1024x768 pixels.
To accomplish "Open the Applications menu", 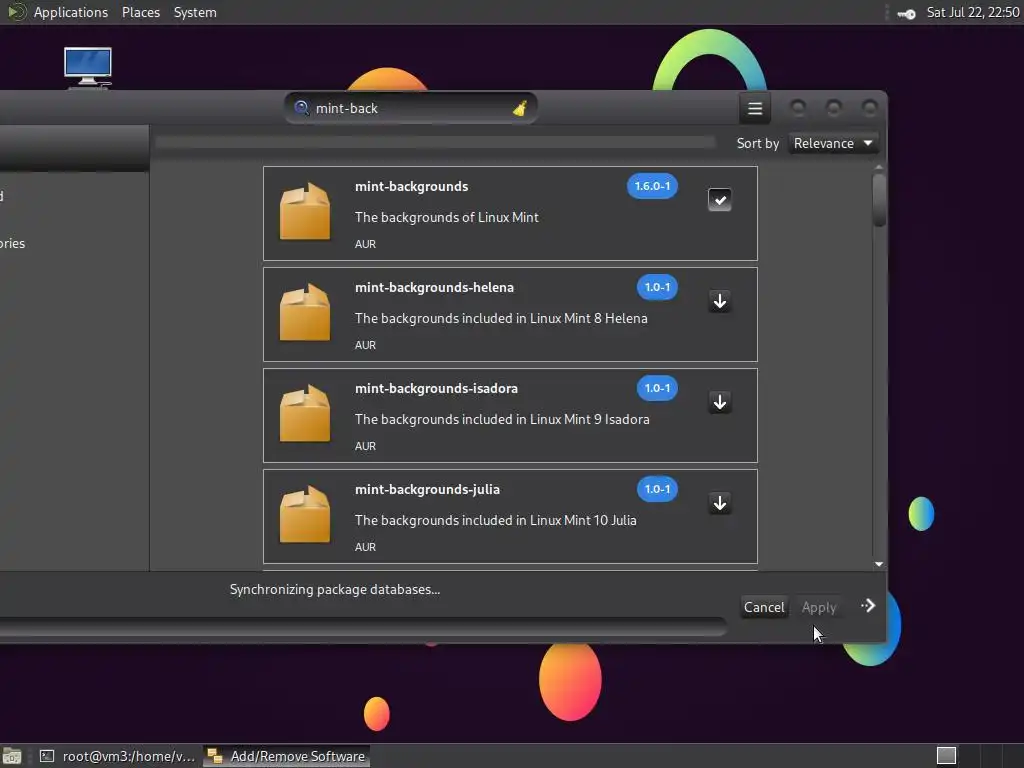I will (71, 12).
